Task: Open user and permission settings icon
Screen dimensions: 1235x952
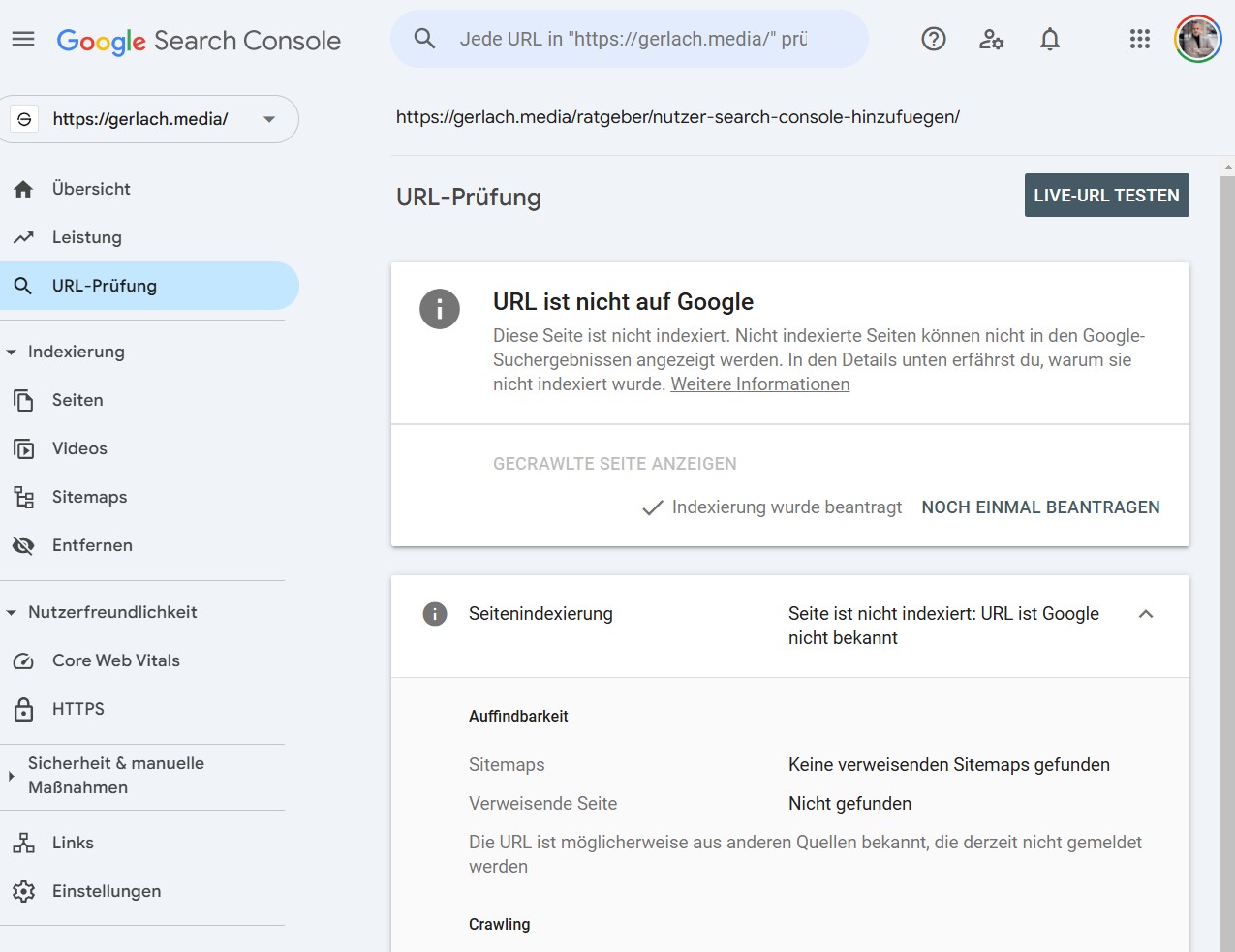Action: point(991,40)
